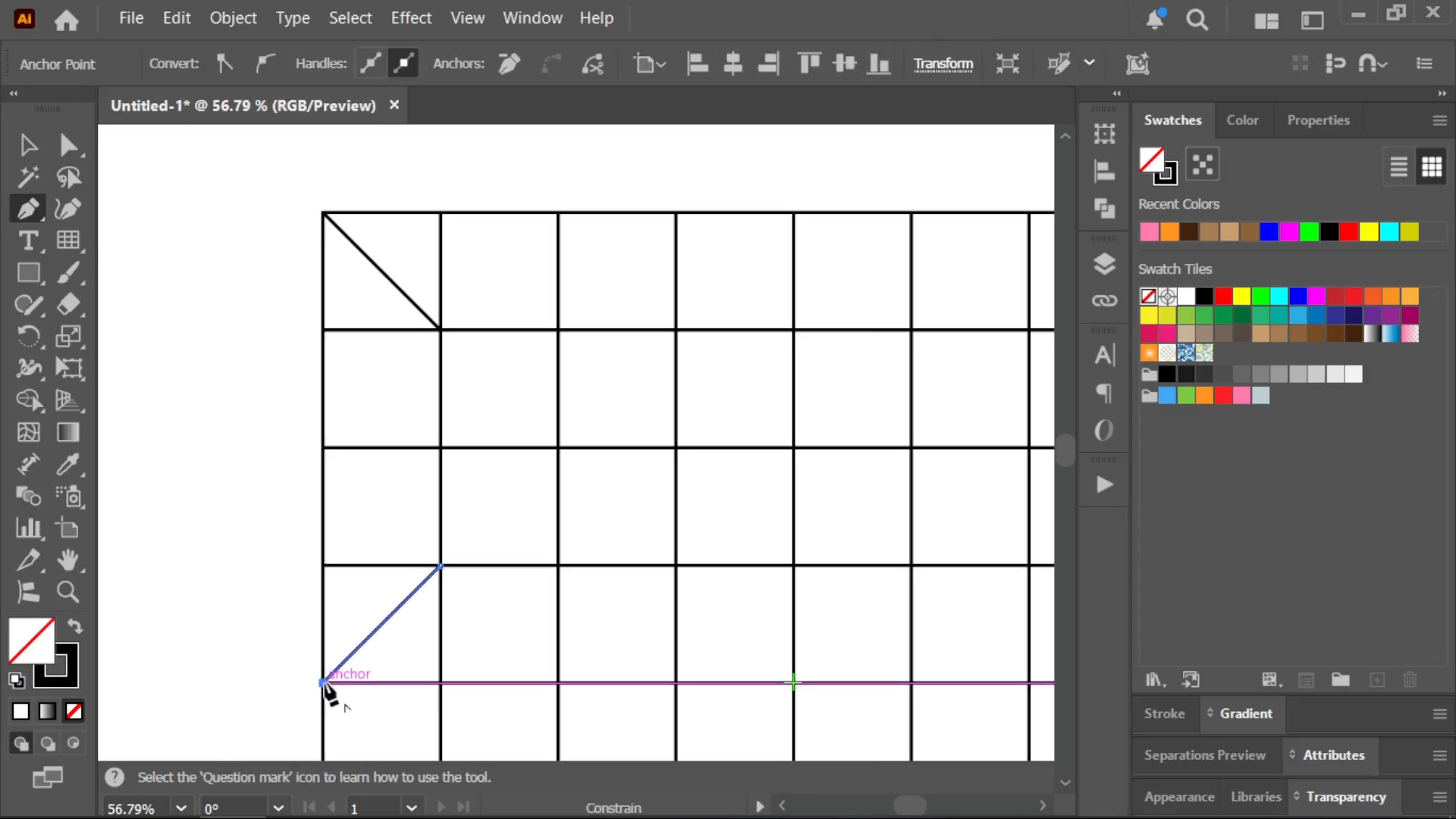Open the search magnifier in title bar
This screenshot has width=1456, height=819.
tap(1197, 20)
